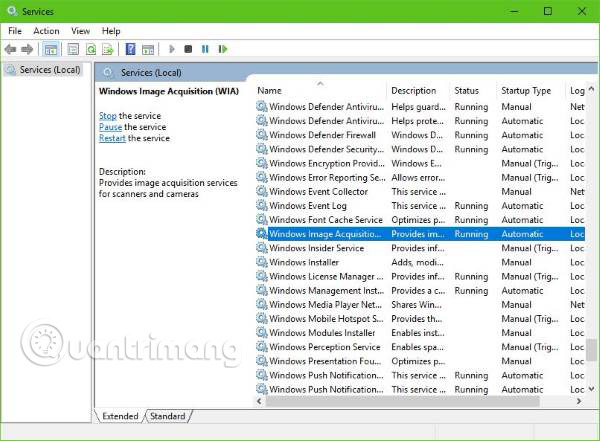Viewport: 600px width, 441px height.
Task: Click gear icon of Windows Installer row
Action: pos(262,262)
